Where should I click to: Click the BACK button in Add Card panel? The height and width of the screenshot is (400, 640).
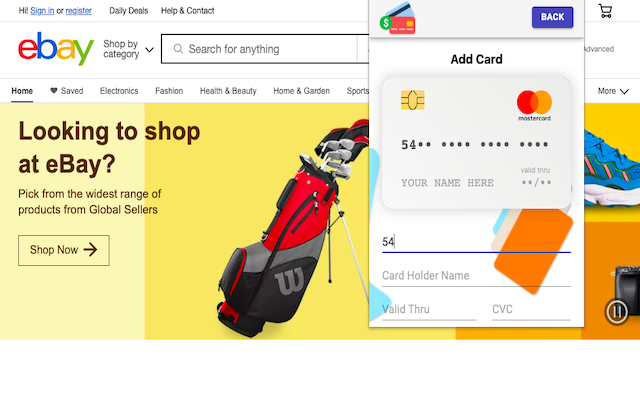tap(552, 17)
